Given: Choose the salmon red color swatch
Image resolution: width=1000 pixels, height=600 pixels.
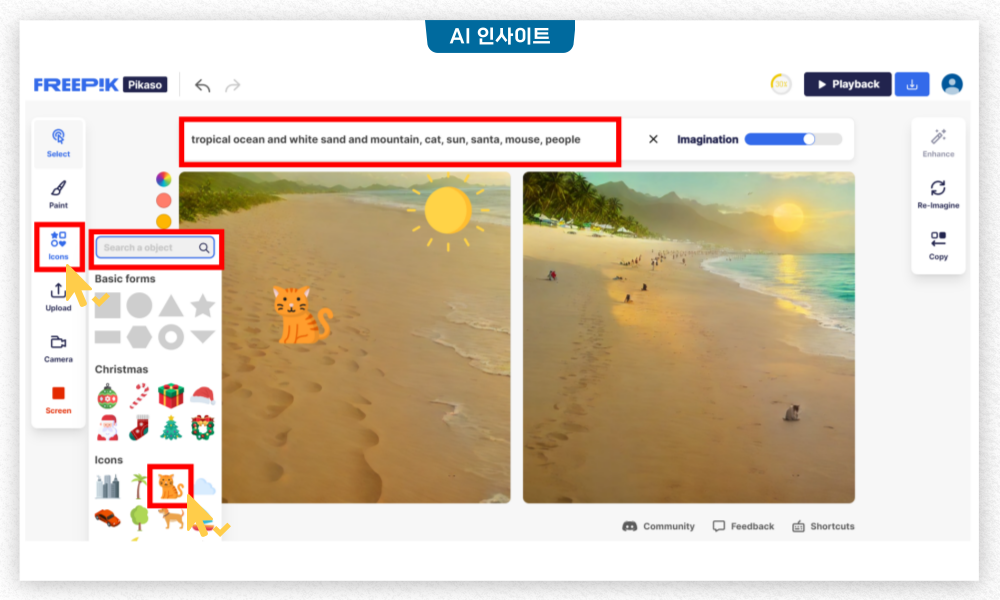Looking at the screenshot, I should point(164,200).
